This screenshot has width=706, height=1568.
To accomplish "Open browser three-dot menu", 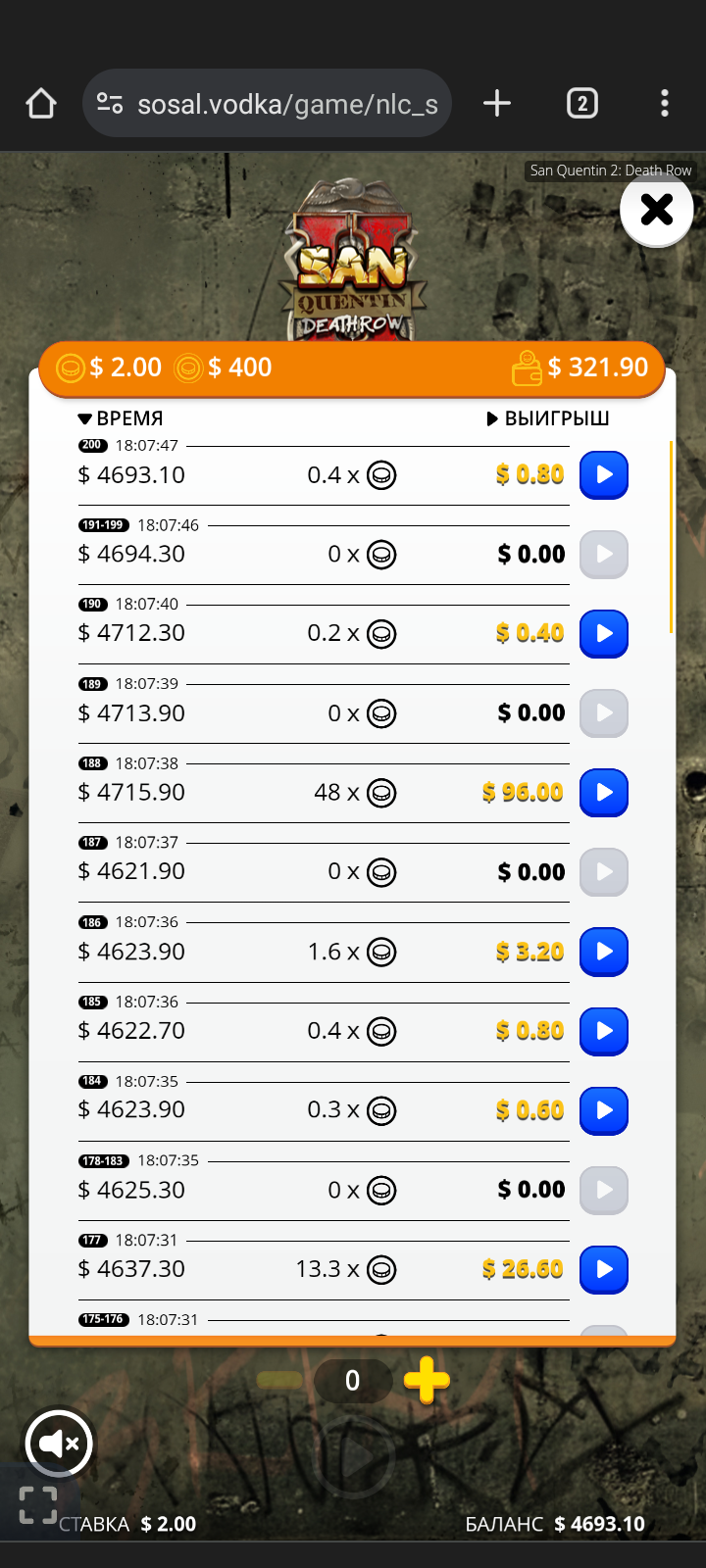I will click(665, 103).
